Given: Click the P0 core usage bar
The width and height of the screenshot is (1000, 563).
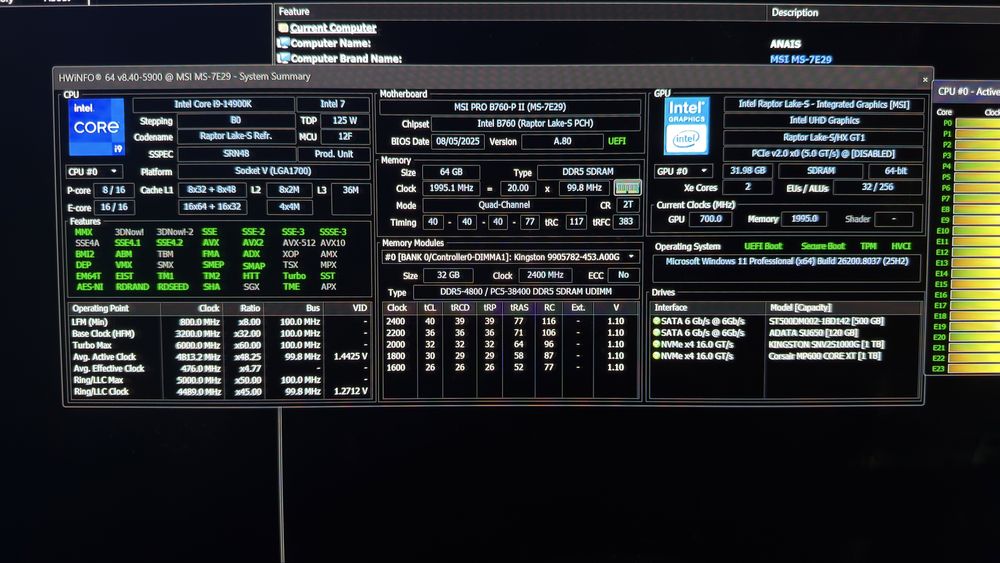Looking at the screenshot, I should (977, 123).
